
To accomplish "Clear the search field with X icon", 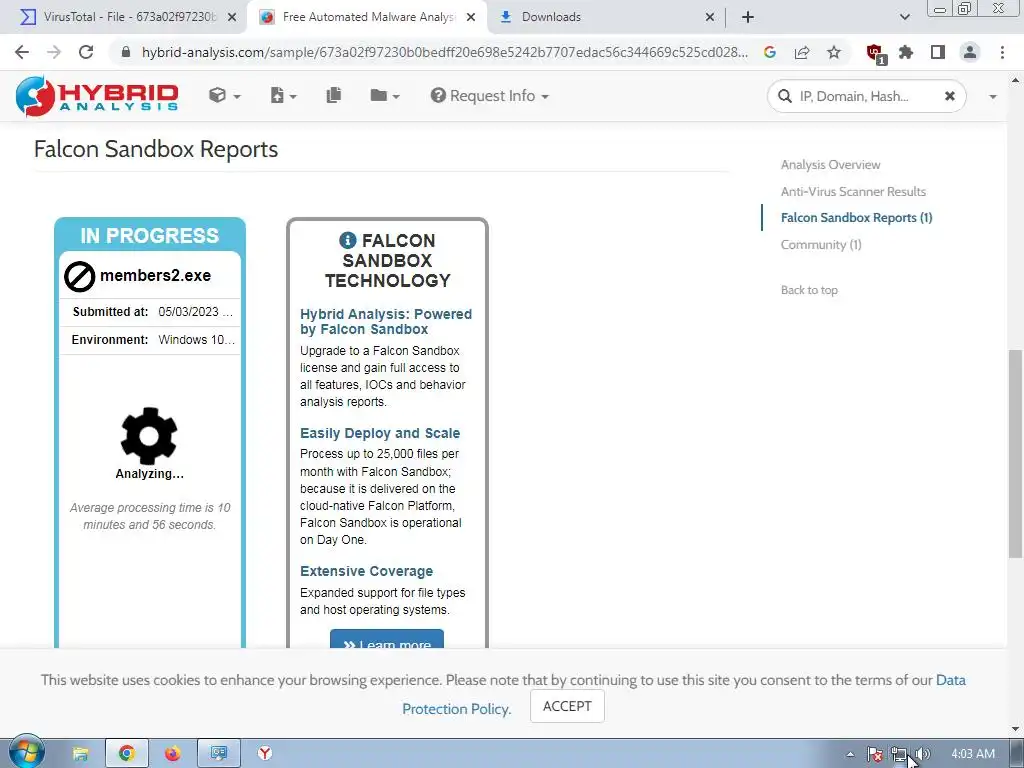I will (950, 97).
